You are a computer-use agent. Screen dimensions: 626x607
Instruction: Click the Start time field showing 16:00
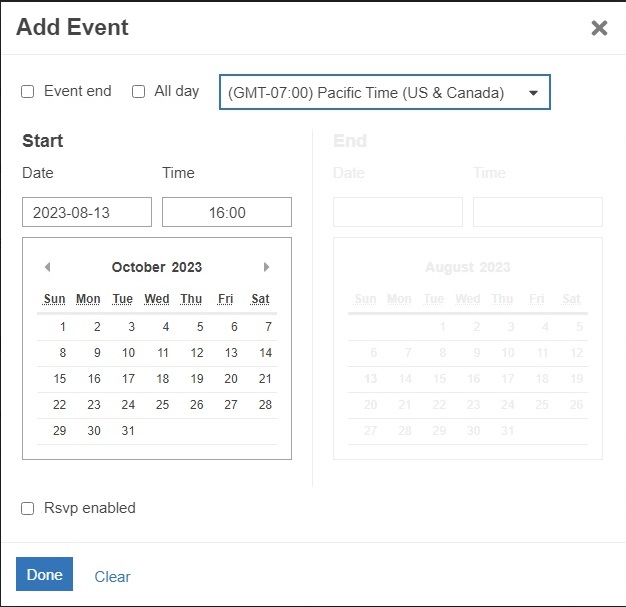pos(227,212)
